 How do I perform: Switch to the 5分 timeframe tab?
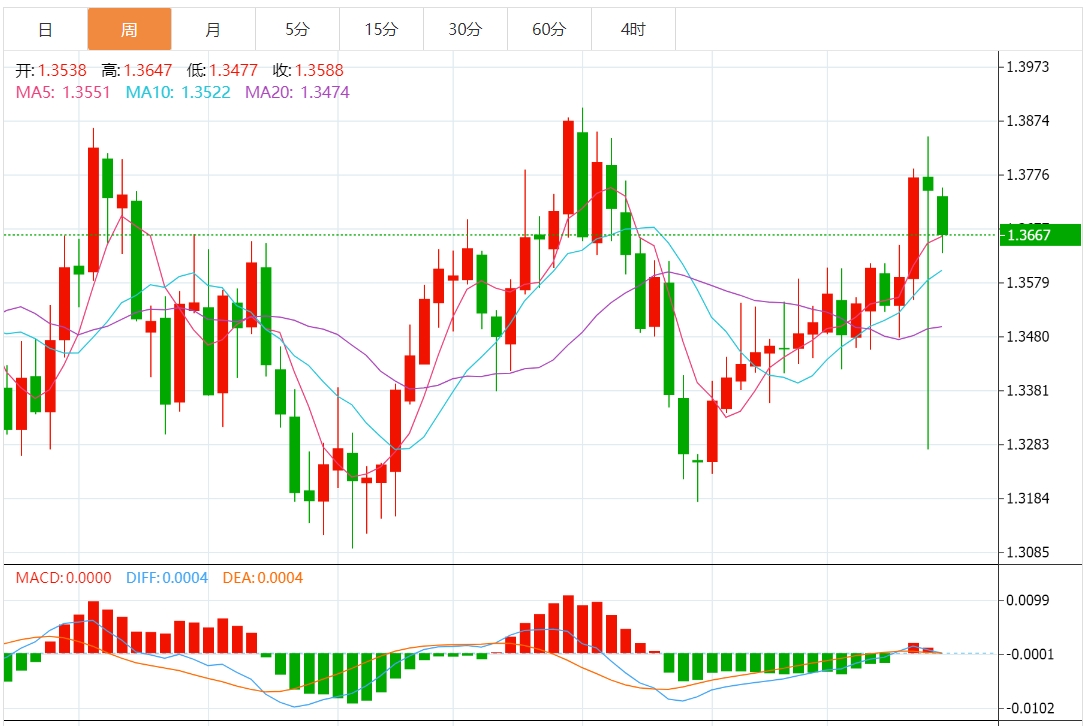(297, 29)
